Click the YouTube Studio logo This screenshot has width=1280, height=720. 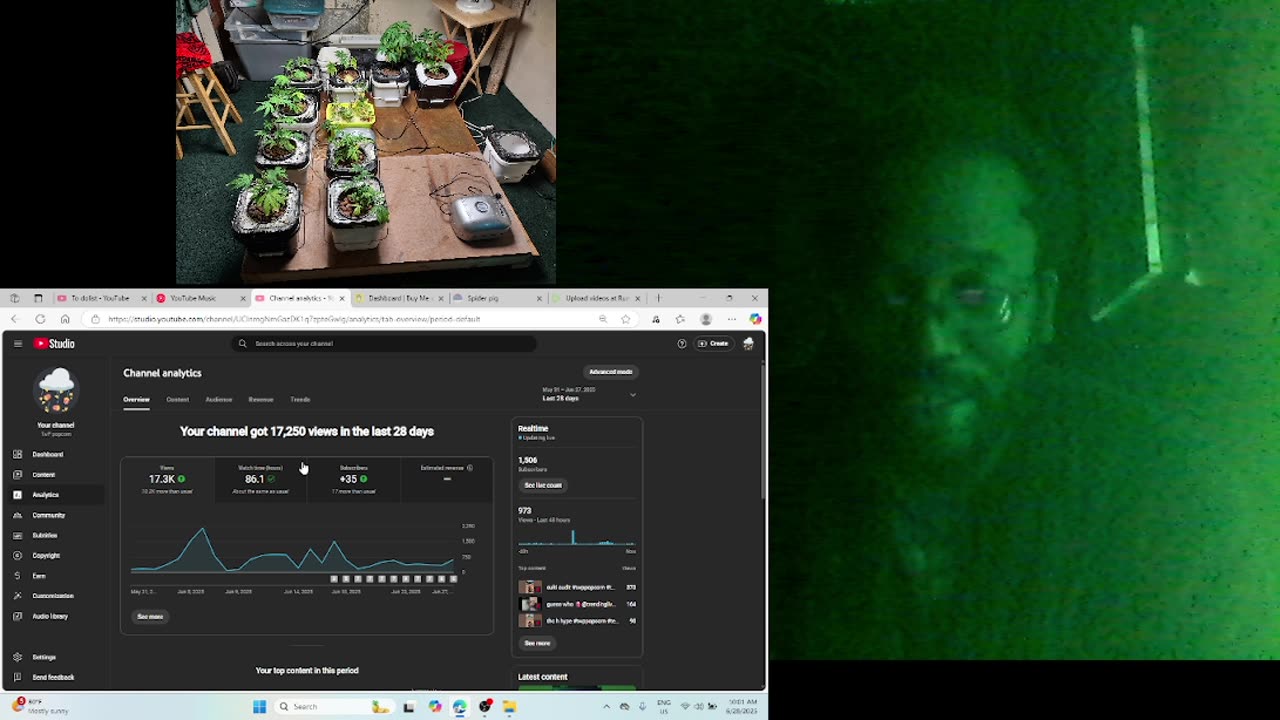(x=54, y=343)
